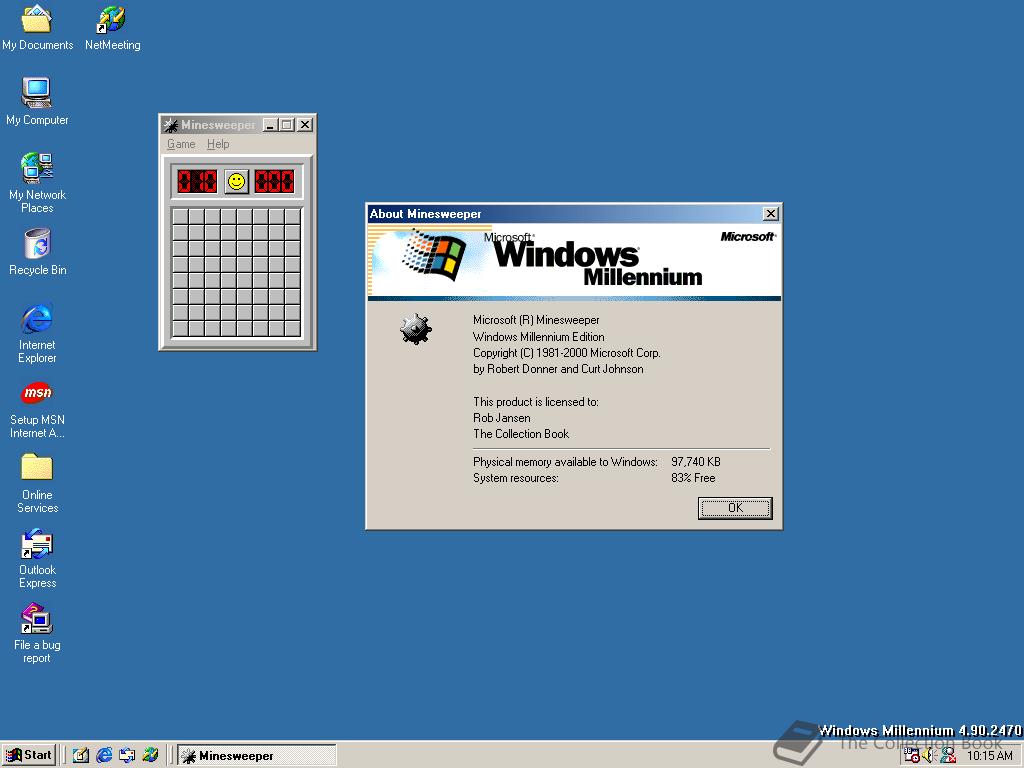Click the 'Rob Jansen' licensee text
The height and width of the screenshot is (768, 1024).
point(502,418)
